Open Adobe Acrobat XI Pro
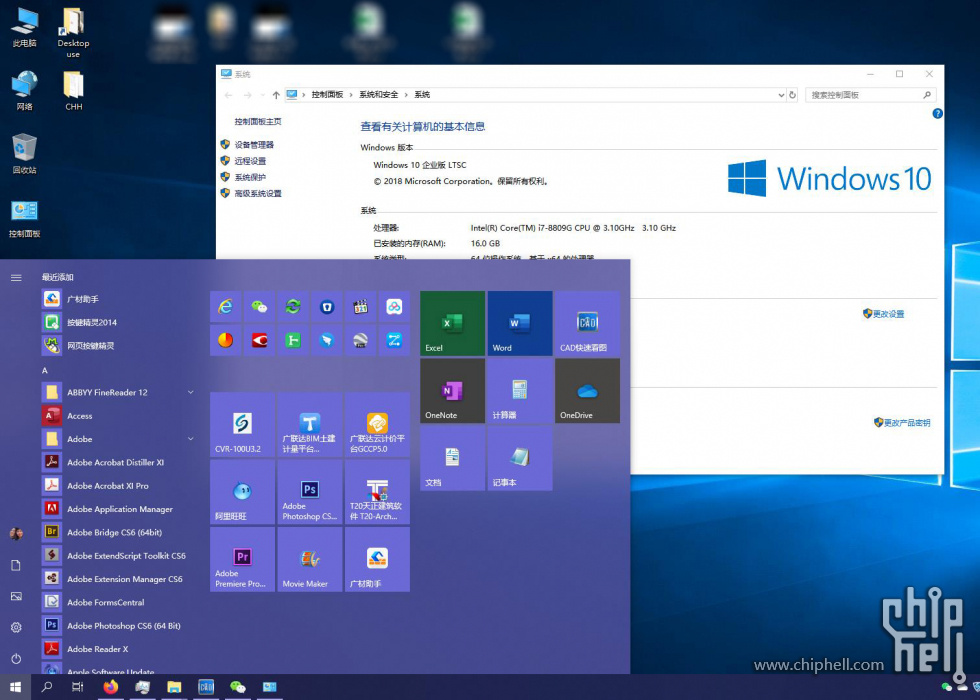980x700 pixels. [x=119, y=486]
